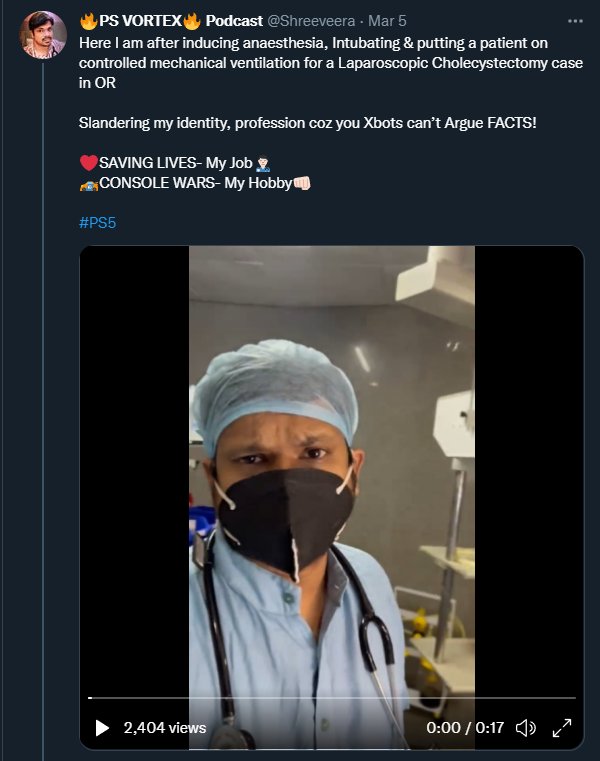Click the doctor emoji after My Job
The width and height of the screenshot is (600, 761).
(263, 163)
